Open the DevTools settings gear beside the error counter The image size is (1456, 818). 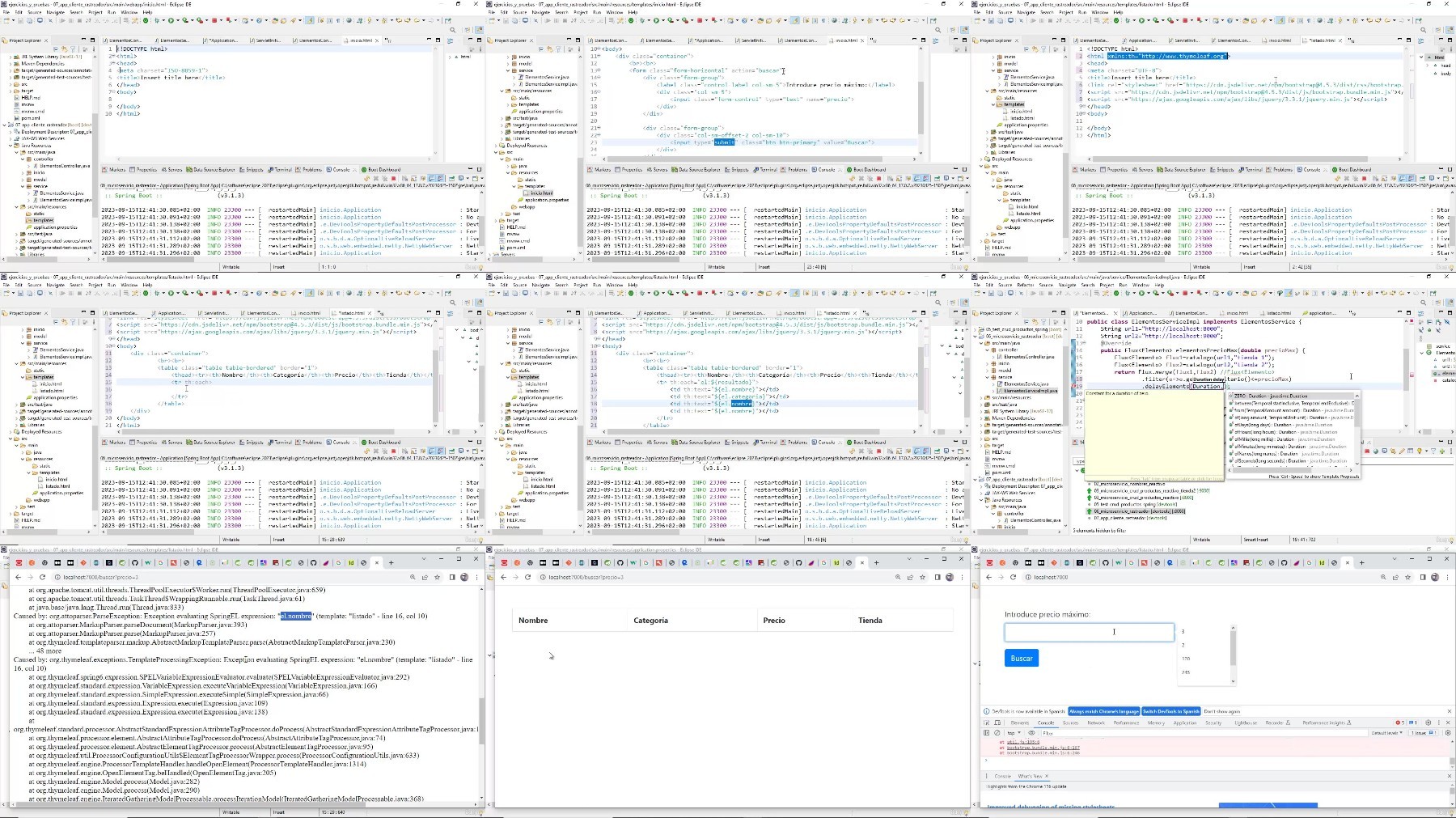click(x=1427, y=723)
